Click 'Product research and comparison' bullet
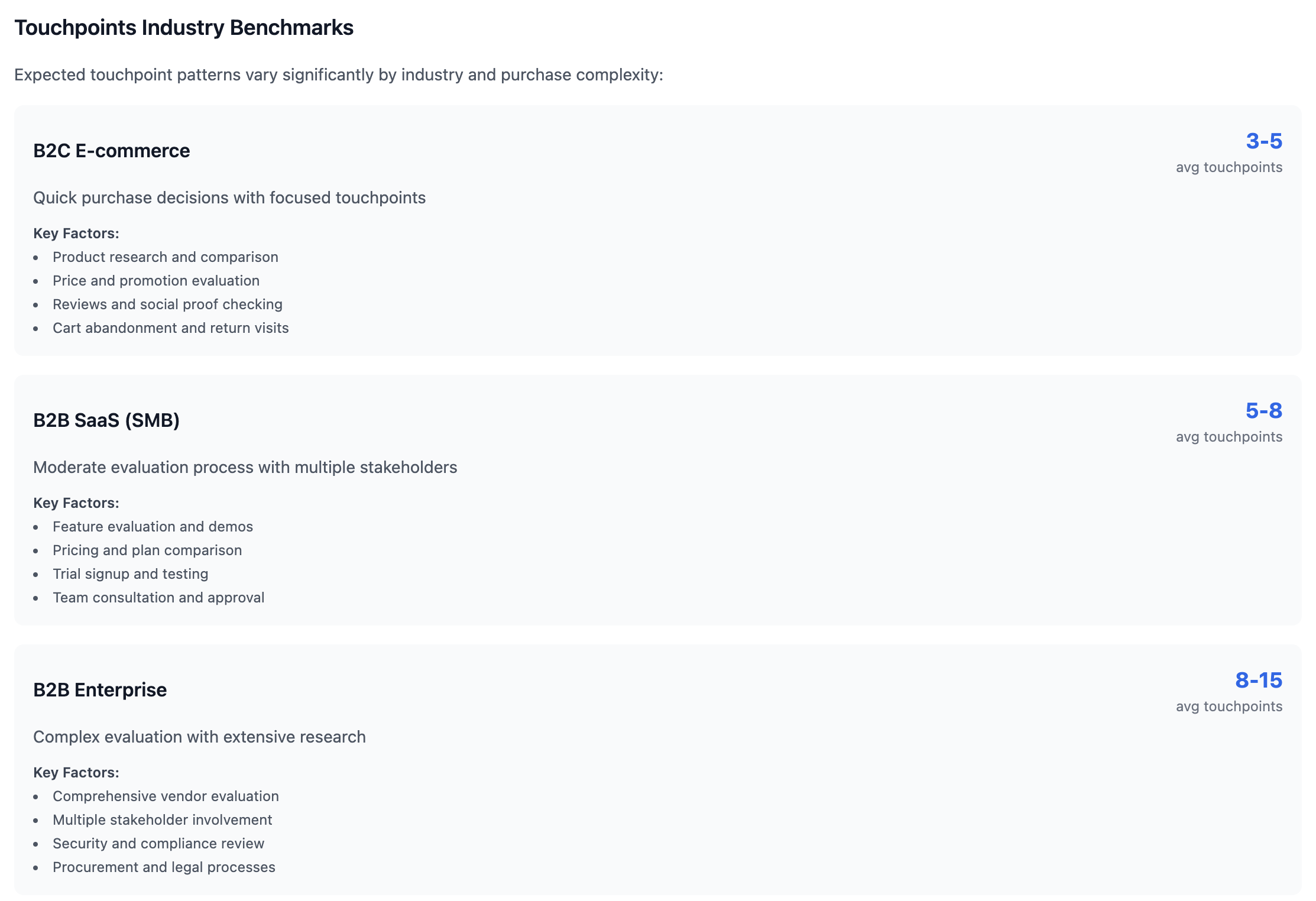The height and width of the screenshot is (901, 1316). [166, 257]
